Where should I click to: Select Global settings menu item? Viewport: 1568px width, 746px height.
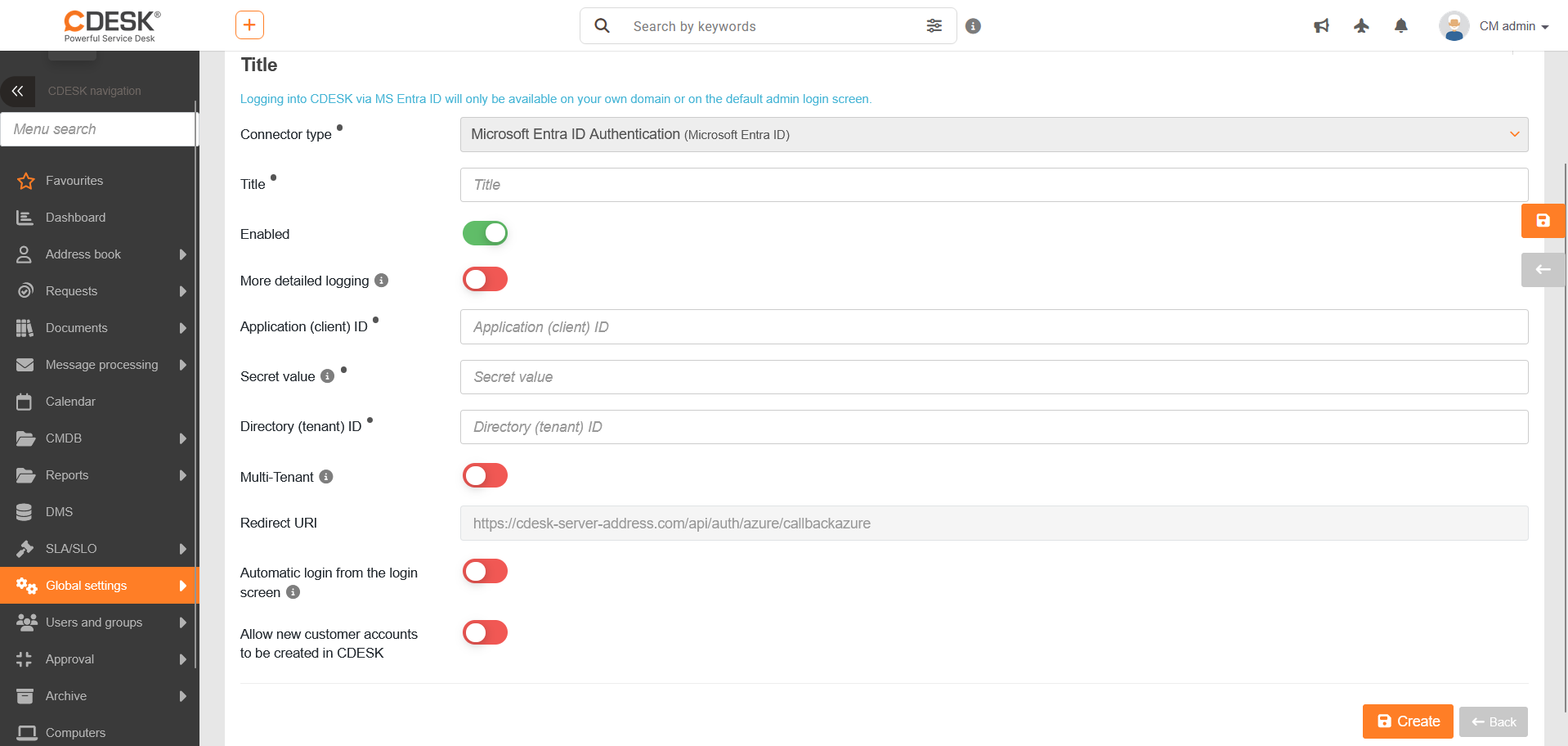point(98,586)
